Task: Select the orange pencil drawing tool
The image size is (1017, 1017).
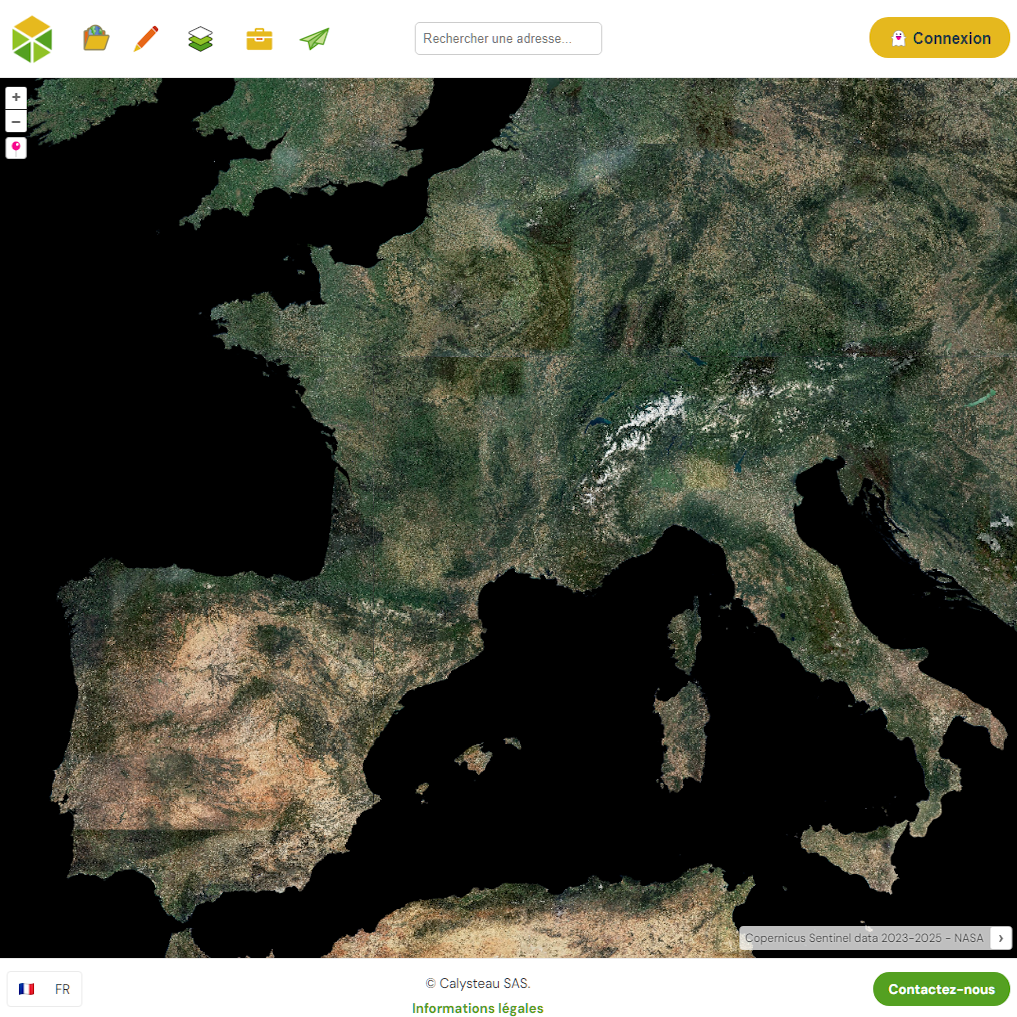Action: coord(146,38)
